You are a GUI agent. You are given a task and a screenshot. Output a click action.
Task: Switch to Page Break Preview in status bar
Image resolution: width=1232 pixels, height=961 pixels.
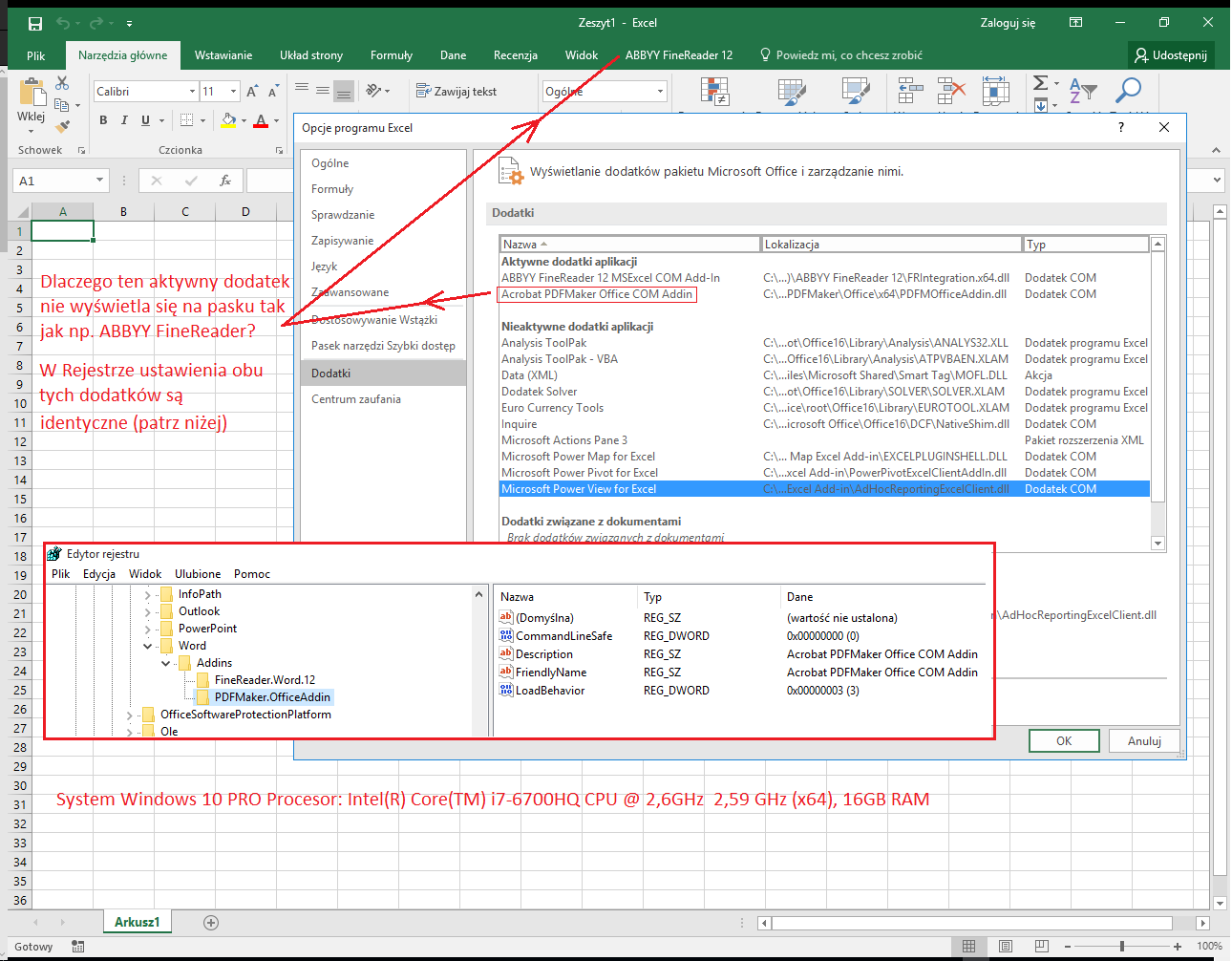(1041, 946)
